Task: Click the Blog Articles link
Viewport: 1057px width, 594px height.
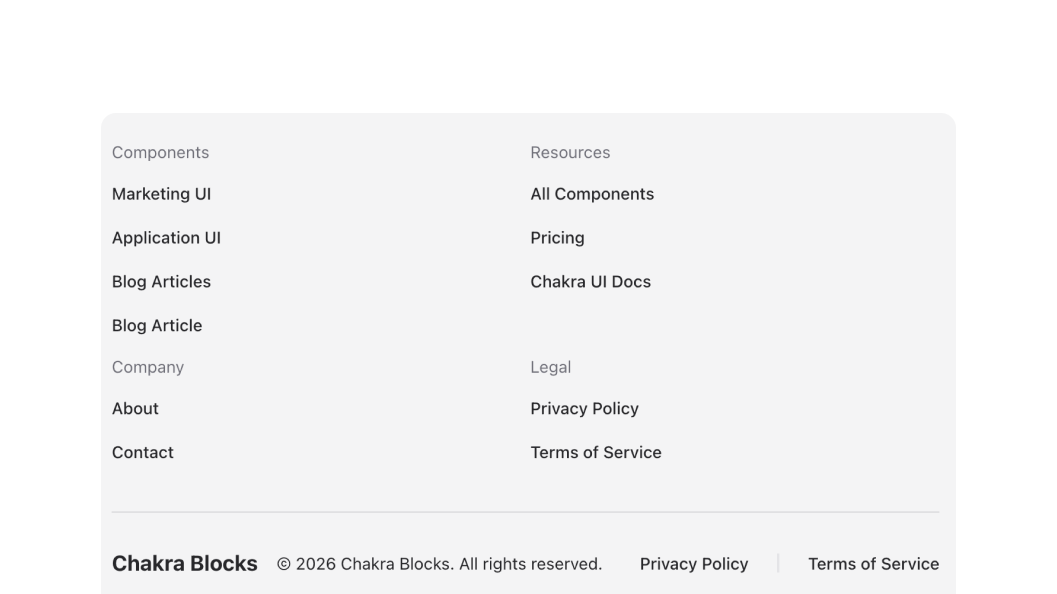Action: [161, 282]
